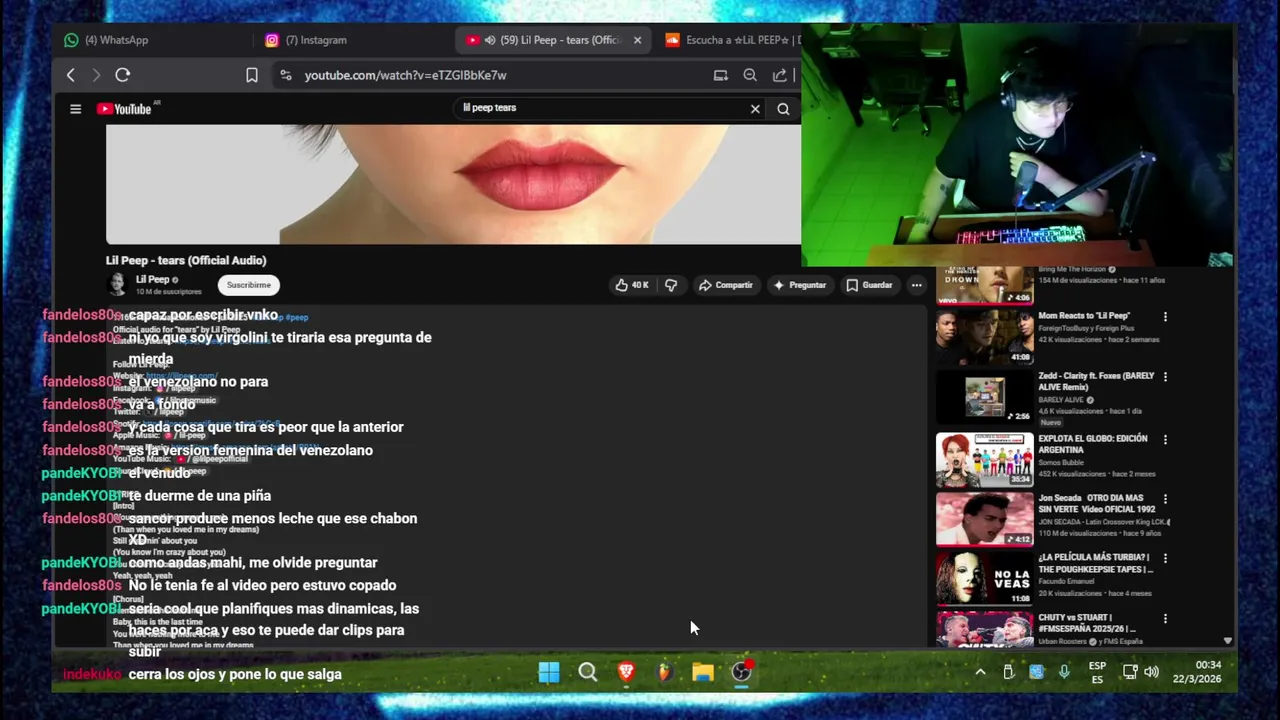Open EXPLOTA EL GLOBO EDICIÓN ARGENTINA thumbnail
Viewport: 1280px width, 720px height.
click(x=984, y=459)
